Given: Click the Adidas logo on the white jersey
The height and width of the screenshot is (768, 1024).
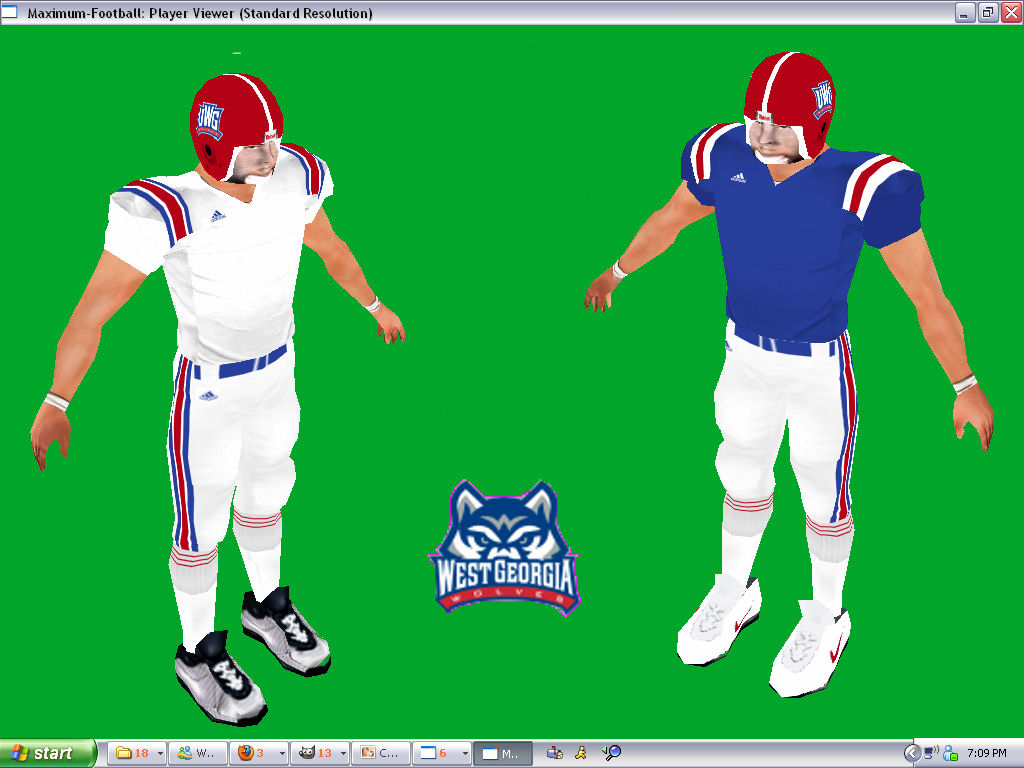Looking at the screenshot, I should [218, 216].
